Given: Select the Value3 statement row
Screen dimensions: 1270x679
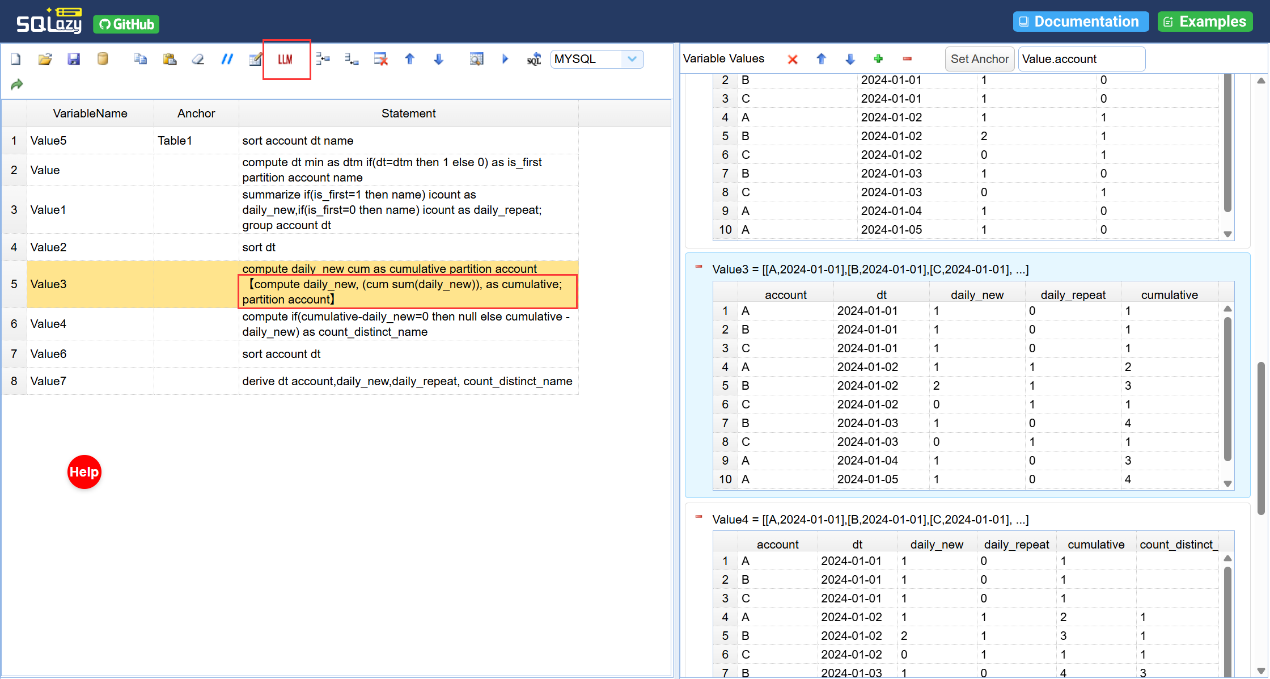Looking at the screenshot, I should [x=290, y=284].
